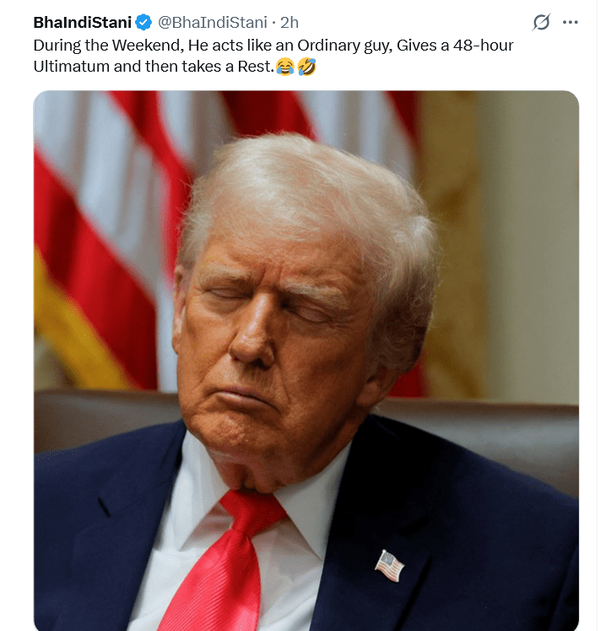Screen dimensions: 600x631
Task: Open the post via the 2h timestamp
Action: tap(289, 23)
